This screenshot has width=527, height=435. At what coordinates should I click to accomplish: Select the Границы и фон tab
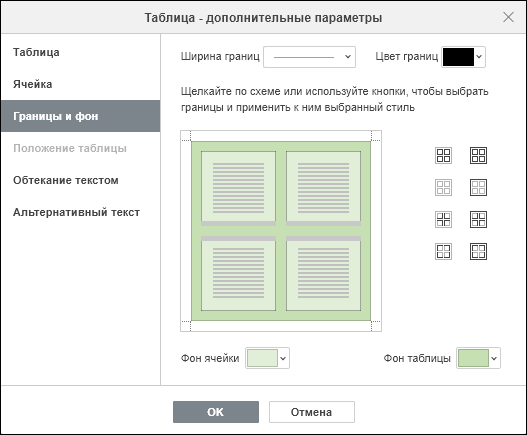pyautogui.click(x=80, y=116)
